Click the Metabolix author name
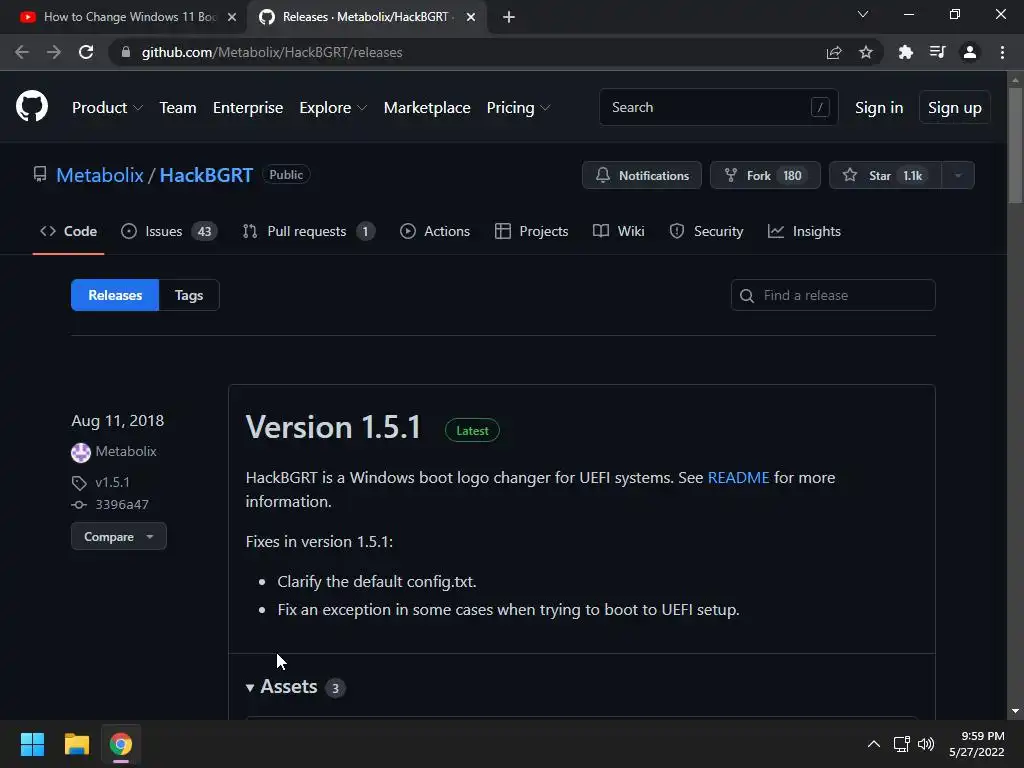The image size is (1024, 768). tap(126, 451)
